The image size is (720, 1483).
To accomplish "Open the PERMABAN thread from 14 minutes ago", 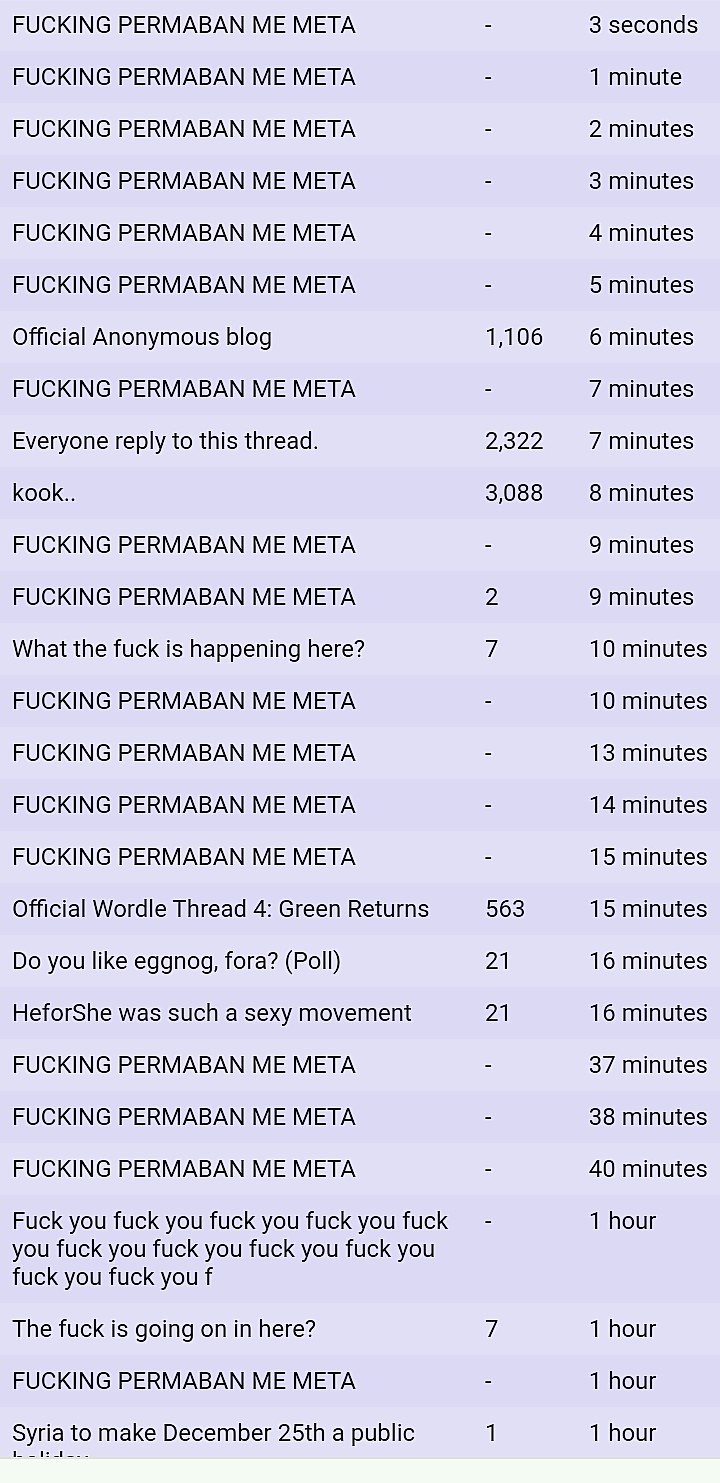I will coord(184,805).
